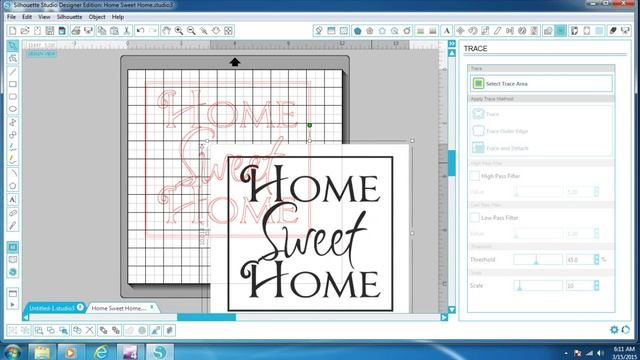Click the Trace button
Viewport: 640px width, 360px height.
[486, 114]
